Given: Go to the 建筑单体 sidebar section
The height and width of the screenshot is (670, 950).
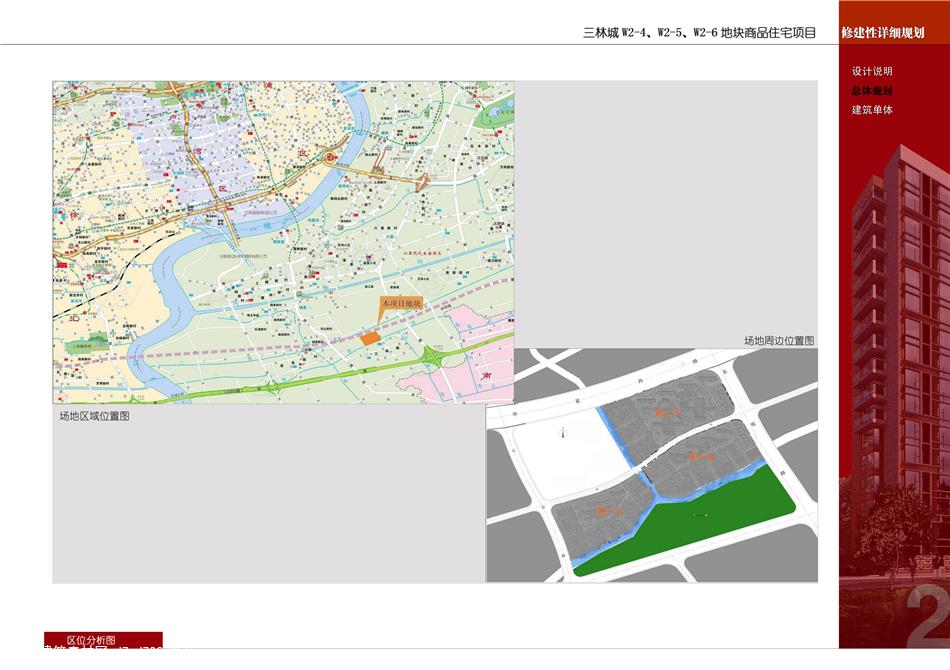Looking at the screenshot, I should point(872,110).
